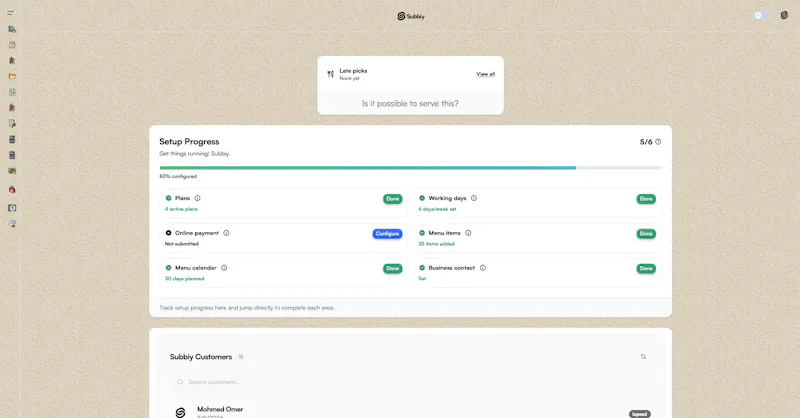Show info for Working days step
800x418 pixels.
(473, 198)
